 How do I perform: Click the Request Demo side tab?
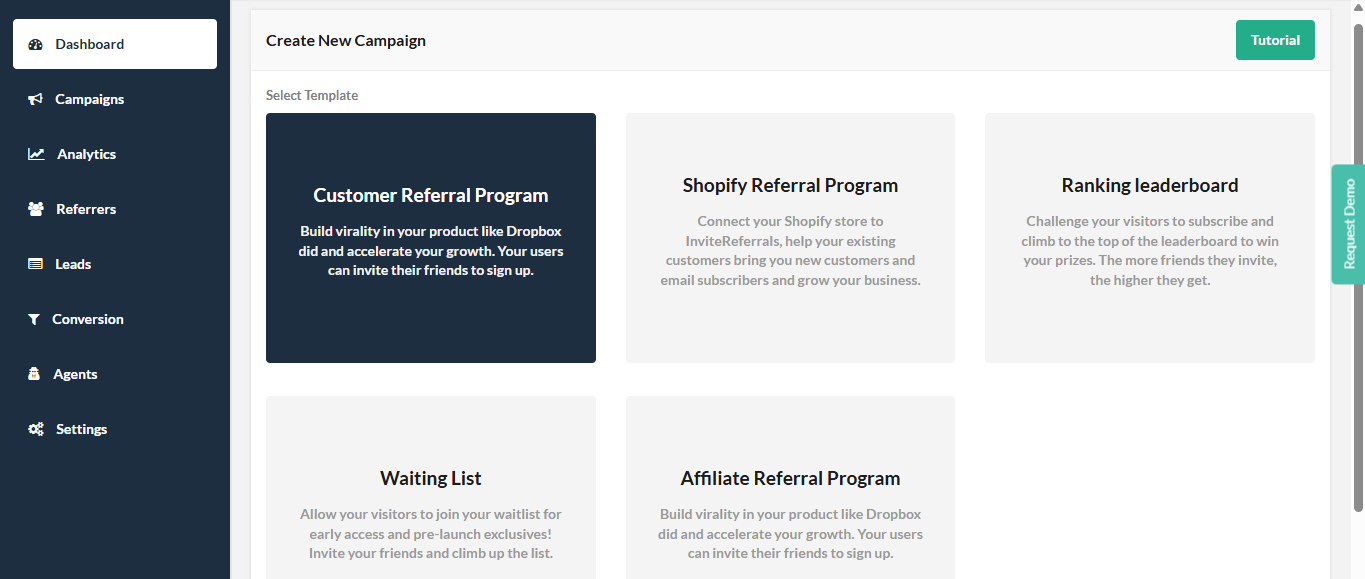pyautogui.click(x=1350, y=224)
